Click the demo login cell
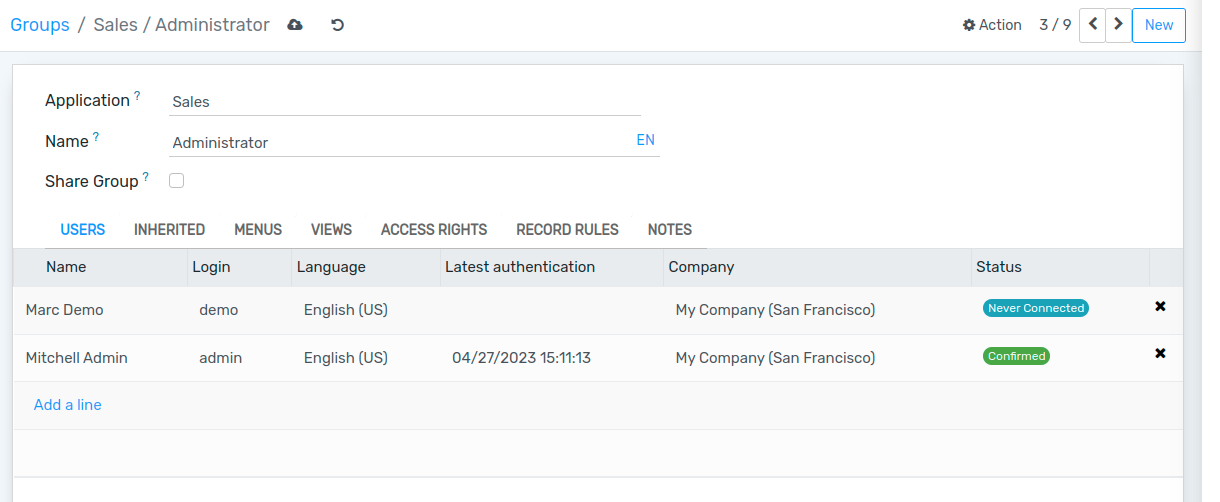This screenshot has width=1220, height=502. coord(219,310)
